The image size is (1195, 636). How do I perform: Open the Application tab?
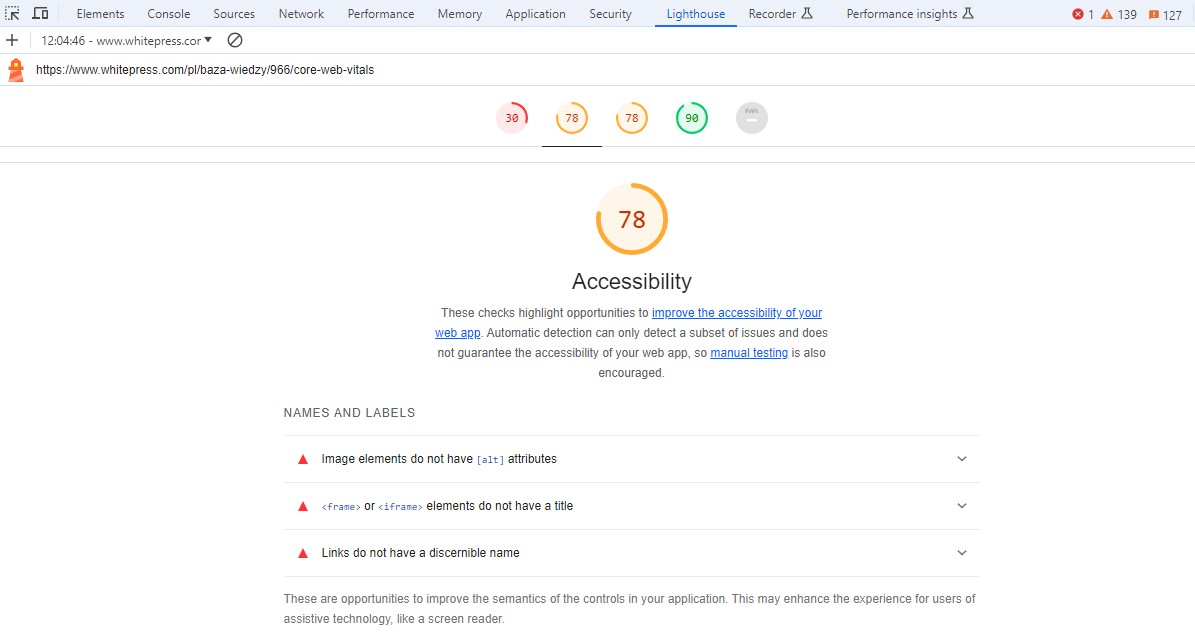pos(535,14)
